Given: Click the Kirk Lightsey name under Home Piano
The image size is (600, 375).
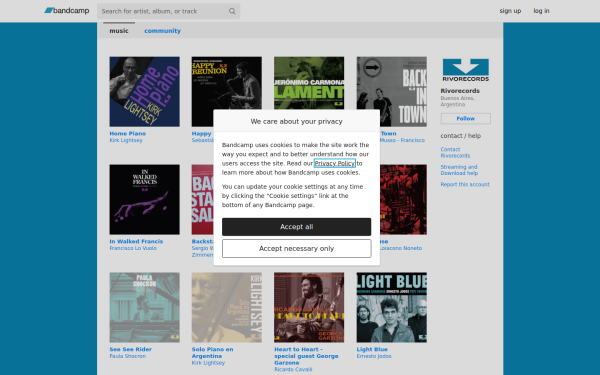Looking at the screenshot, I should [x=126, y=140].
